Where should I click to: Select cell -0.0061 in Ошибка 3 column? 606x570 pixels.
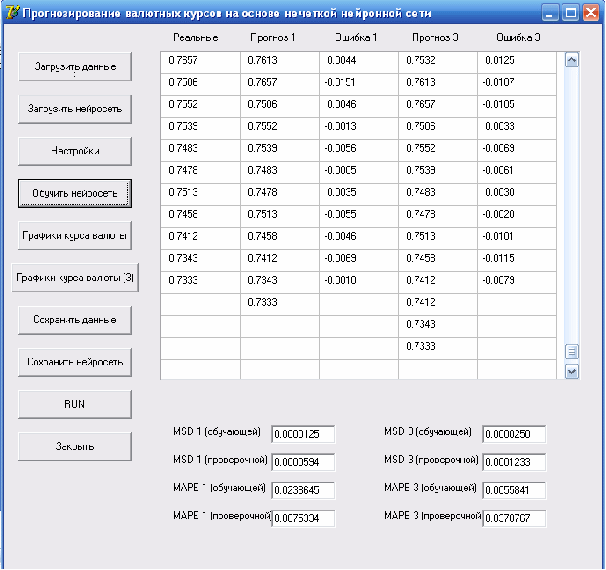(x=517, y=172)
